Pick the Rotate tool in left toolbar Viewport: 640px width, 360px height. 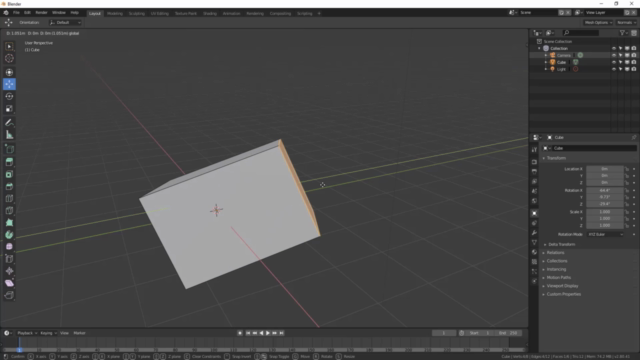click(9, 96)
